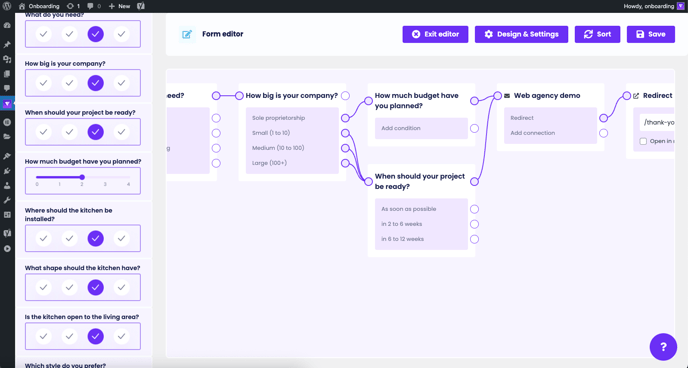Screen dimensions: 688x368
Task: Open Appearance brush icon in sidebar
Action: tap(7, 156)
